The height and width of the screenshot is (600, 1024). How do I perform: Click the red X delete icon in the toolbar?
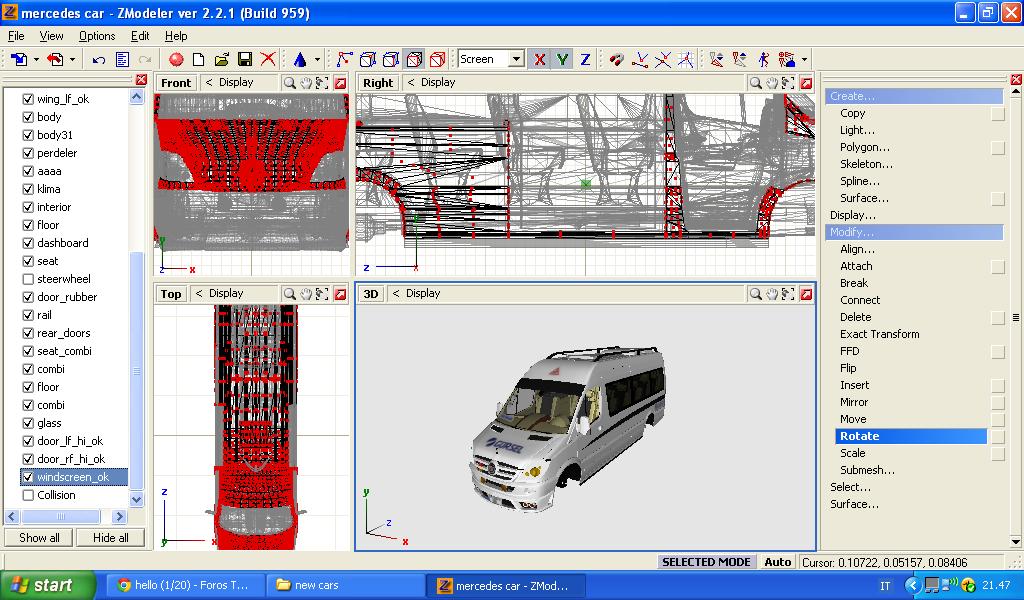(x=268, y=59)
